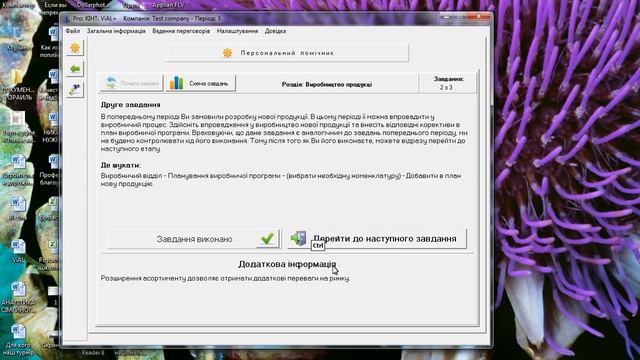Click the green checkmark on Завдання виконано
The height and width of the screenshot is (360, 640).
click(x=268, y=239)
